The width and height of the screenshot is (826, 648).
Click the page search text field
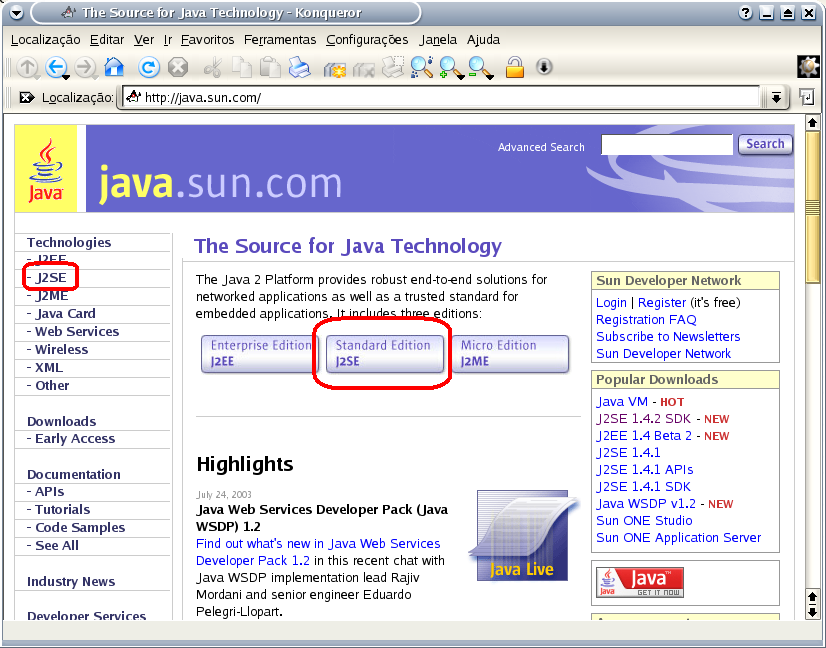667,144
